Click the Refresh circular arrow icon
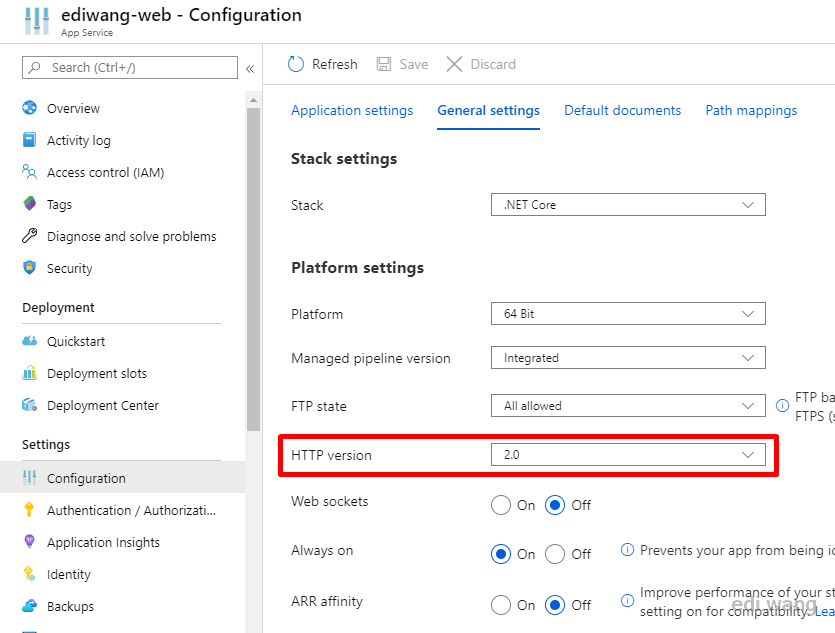This screenshot has height=633, width=835. point(296,64)
